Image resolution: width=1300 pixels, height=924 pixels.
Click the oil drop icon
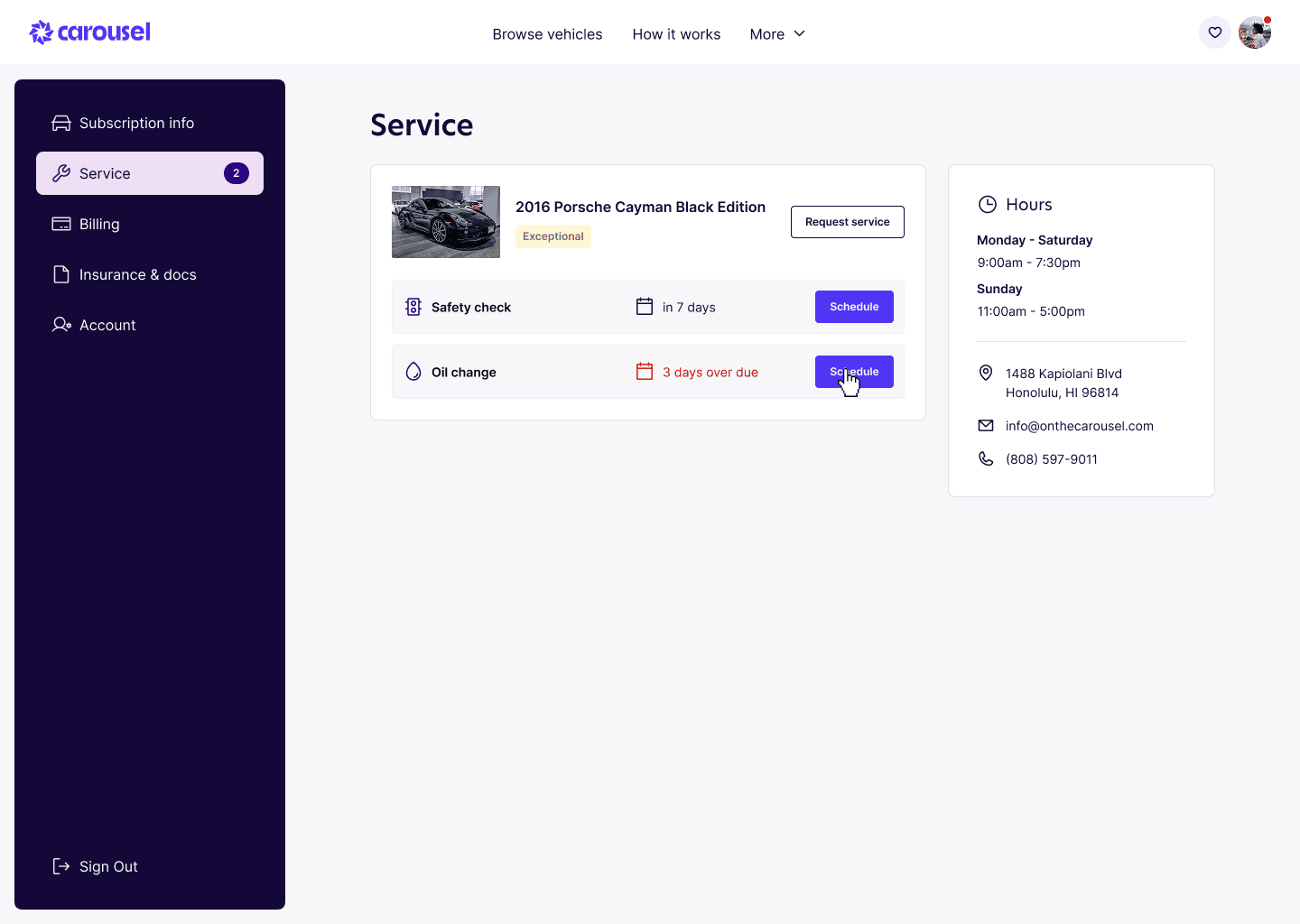coord(413,372)
